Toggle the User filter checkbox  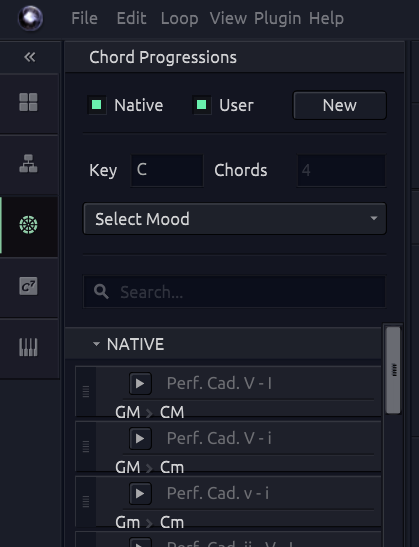202,105
